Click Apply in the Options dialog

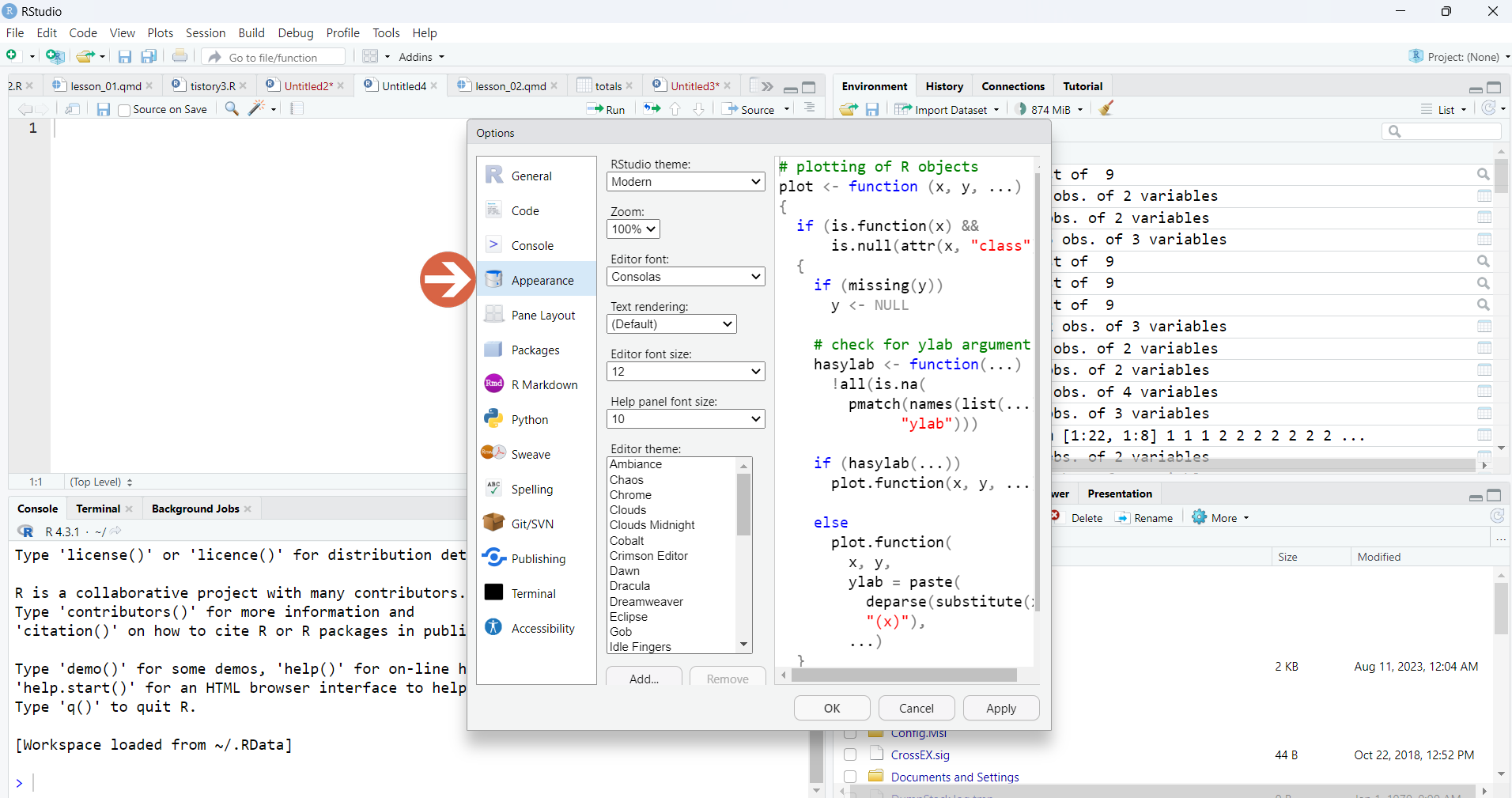pyautogui.click(x=1001, y=708)
